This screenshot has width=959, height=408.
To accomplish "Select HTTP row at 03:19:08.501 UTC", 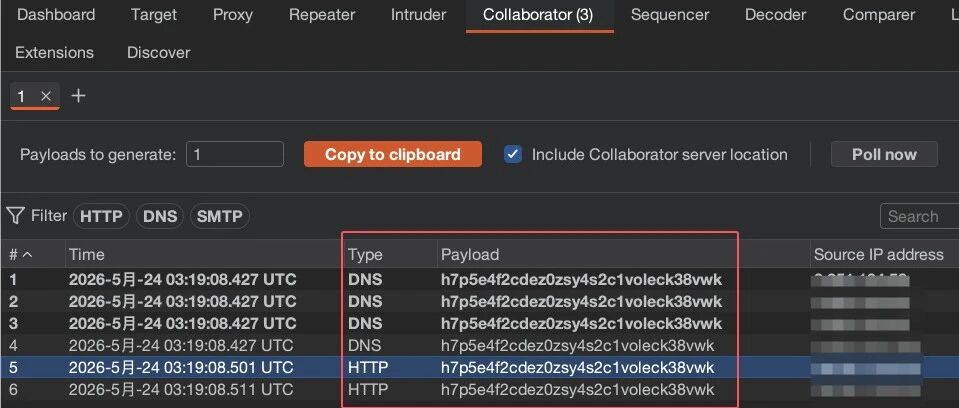I will 480,368.
